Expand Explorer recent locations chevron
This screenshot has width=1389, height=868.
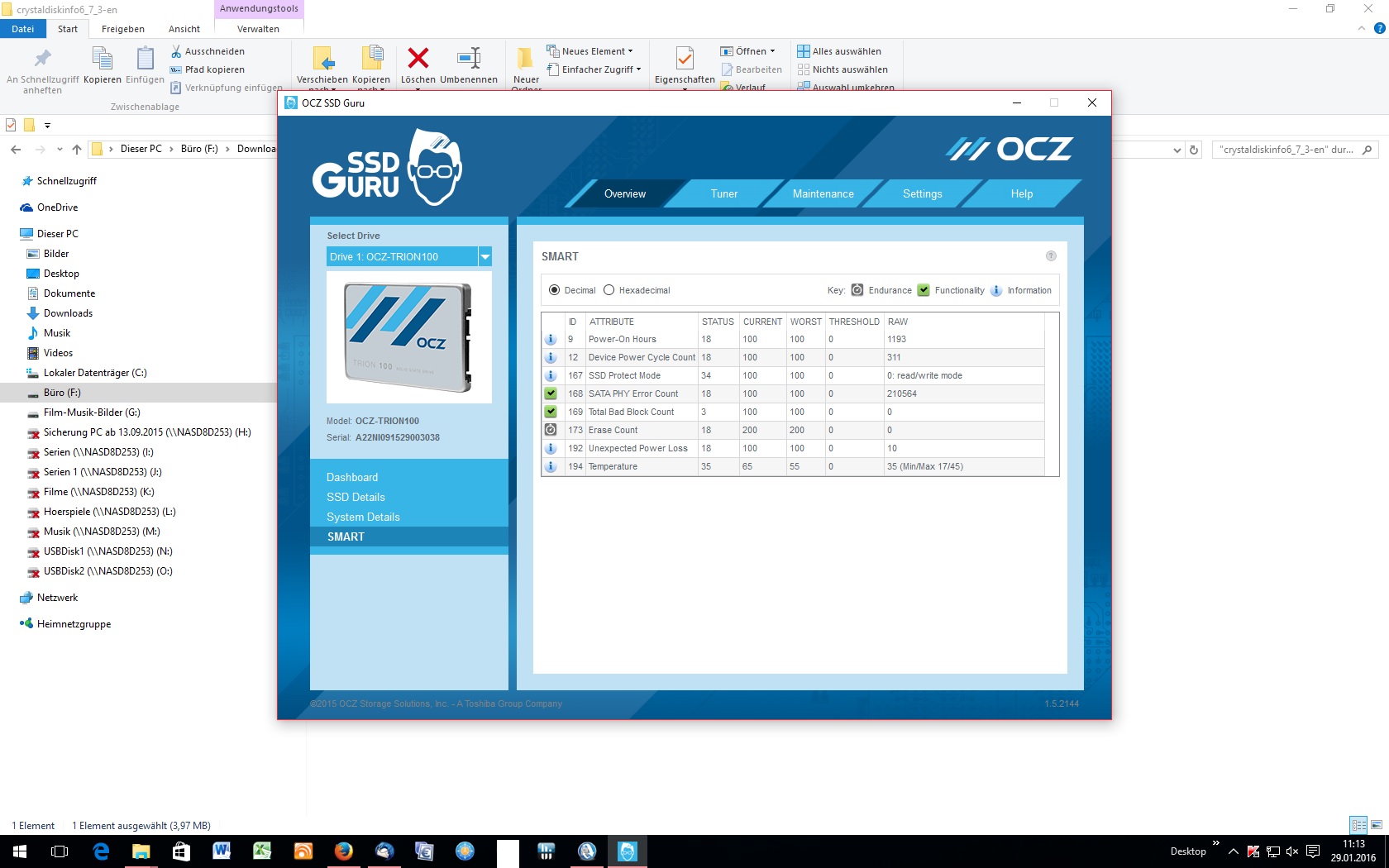[60, 150]
